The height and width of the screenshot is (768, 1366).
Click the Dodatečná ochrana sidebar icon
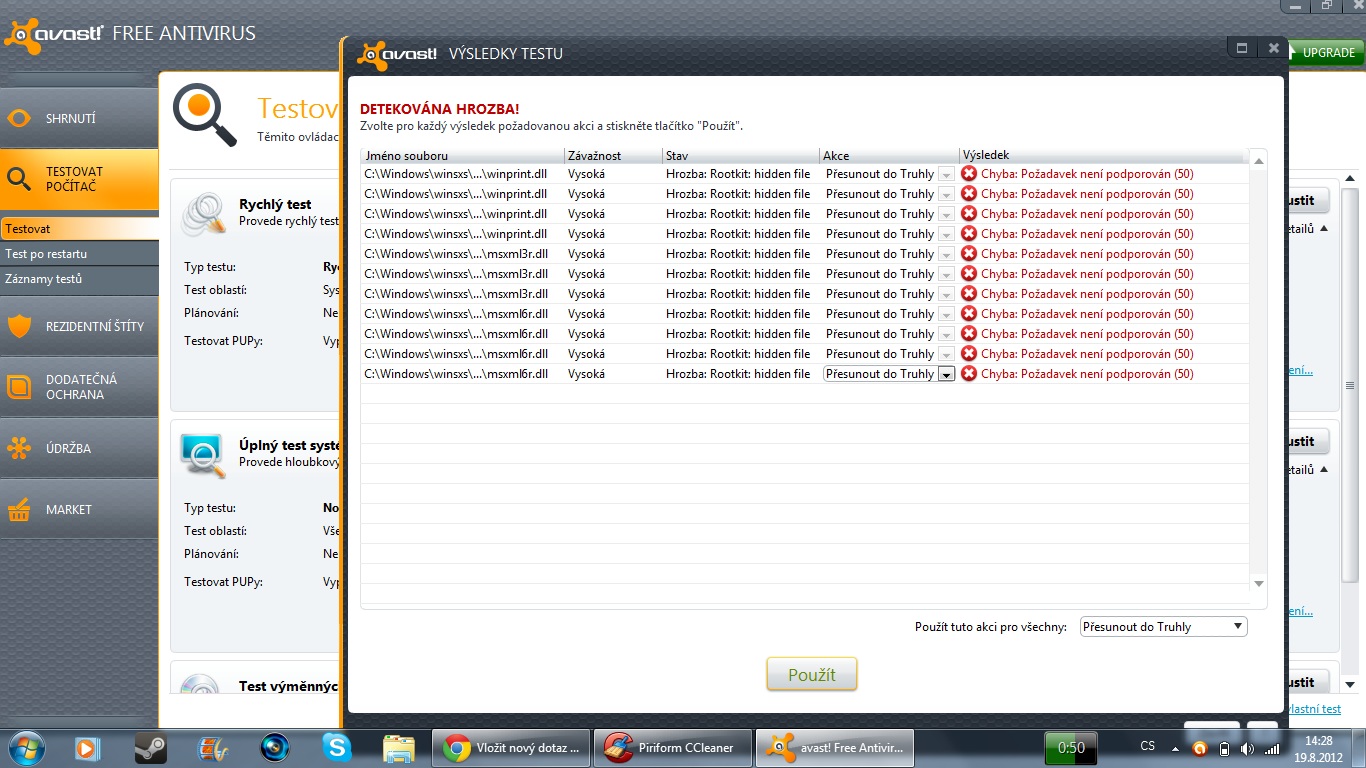pos(19,387)
